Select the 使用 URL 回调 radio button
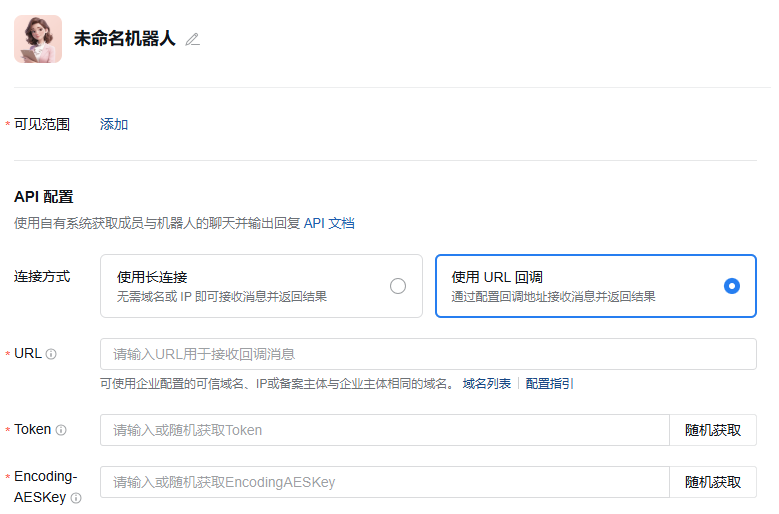Viewport: 779px width, 514px height. tap(732, 286)
